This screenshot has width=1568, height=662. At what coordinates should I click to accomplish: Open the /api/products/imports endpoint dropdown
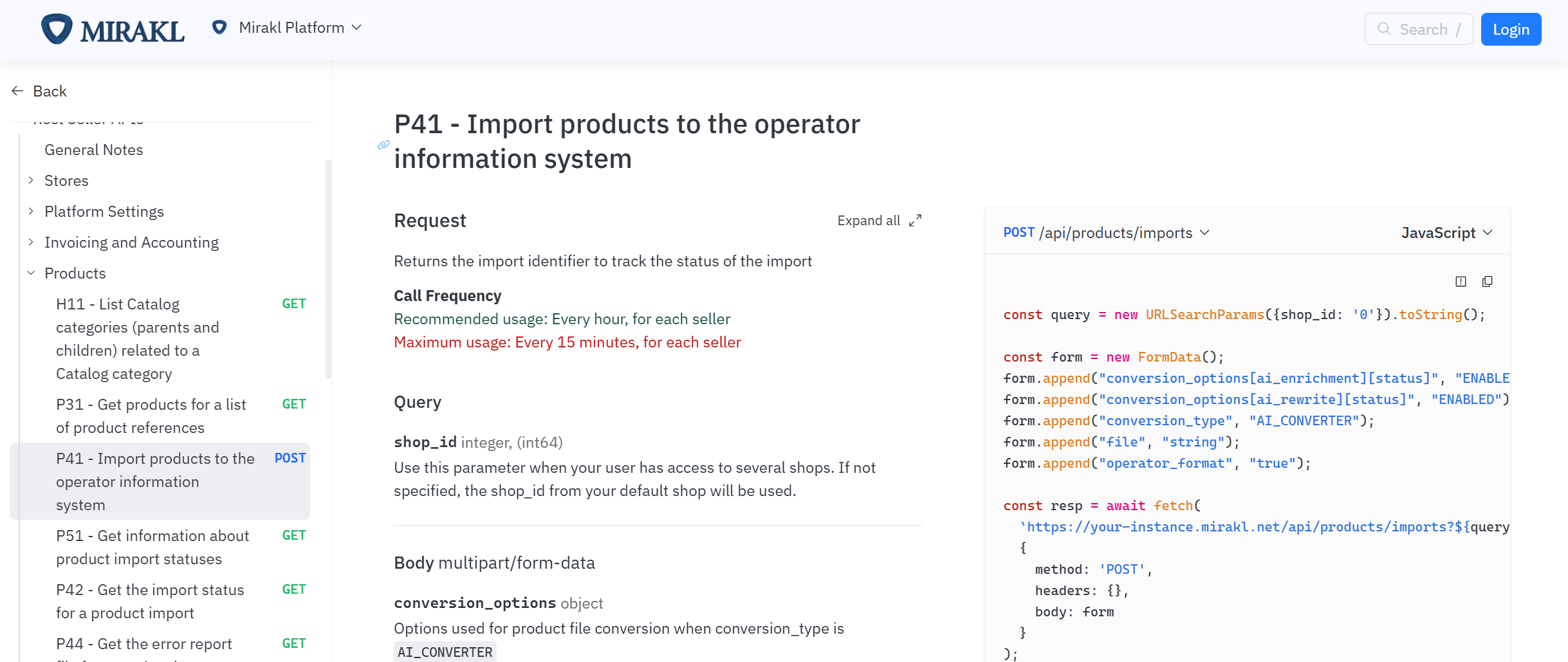pos(1204,233)
